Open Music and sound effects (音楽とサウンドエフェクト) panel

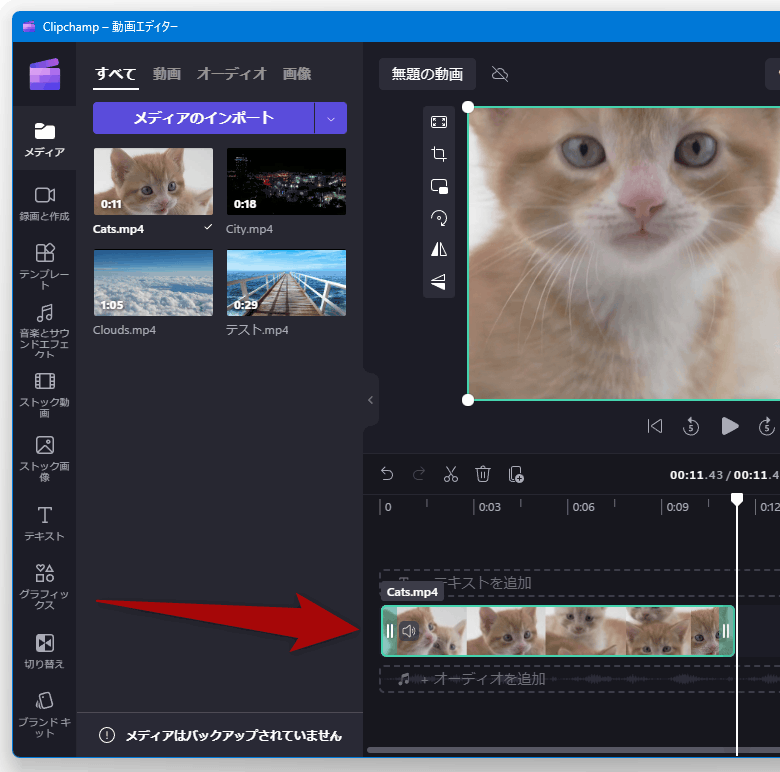pyautogui.click(x=44, y=330)
